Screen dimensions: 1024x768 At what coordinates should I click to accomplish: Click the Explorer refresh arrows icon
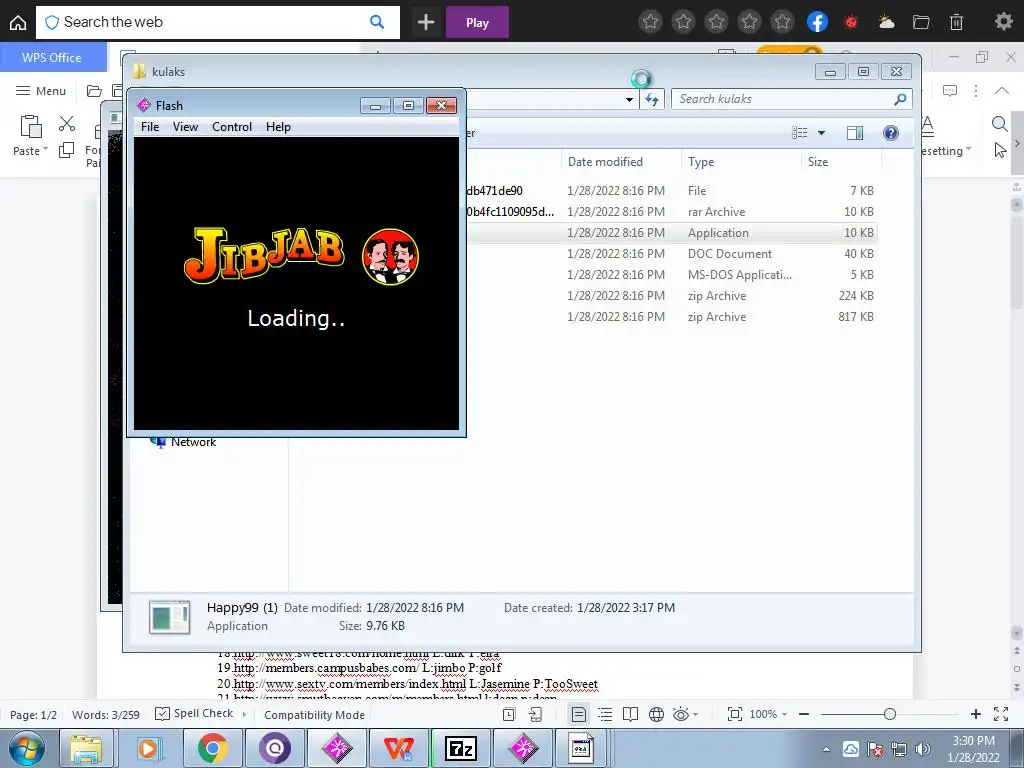tap(652, 99)
